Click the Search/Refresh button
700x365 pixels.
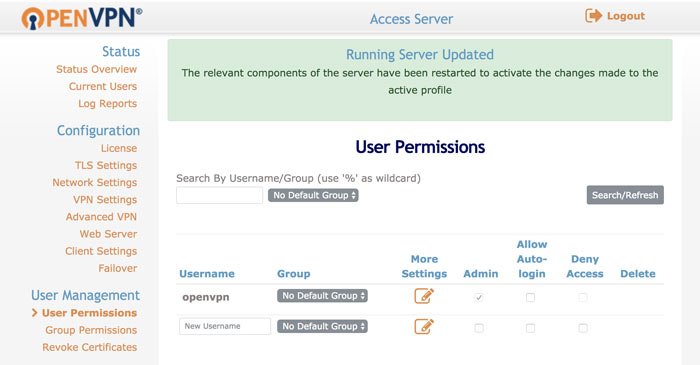tap(625, 195)
